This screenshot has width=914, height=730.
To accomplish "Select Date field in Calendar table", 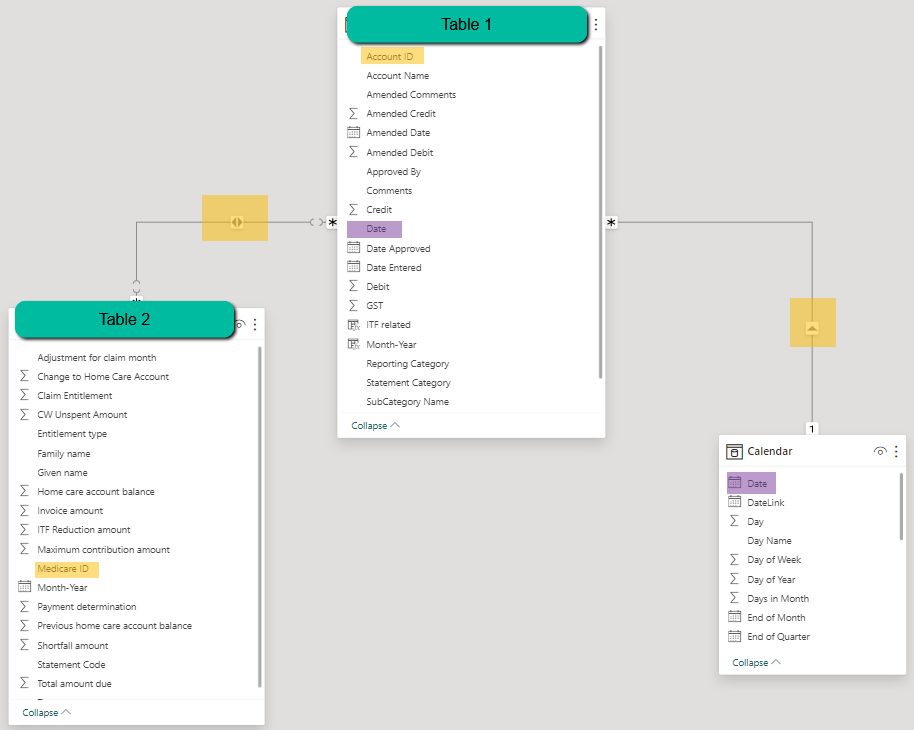I will point(757,483).
